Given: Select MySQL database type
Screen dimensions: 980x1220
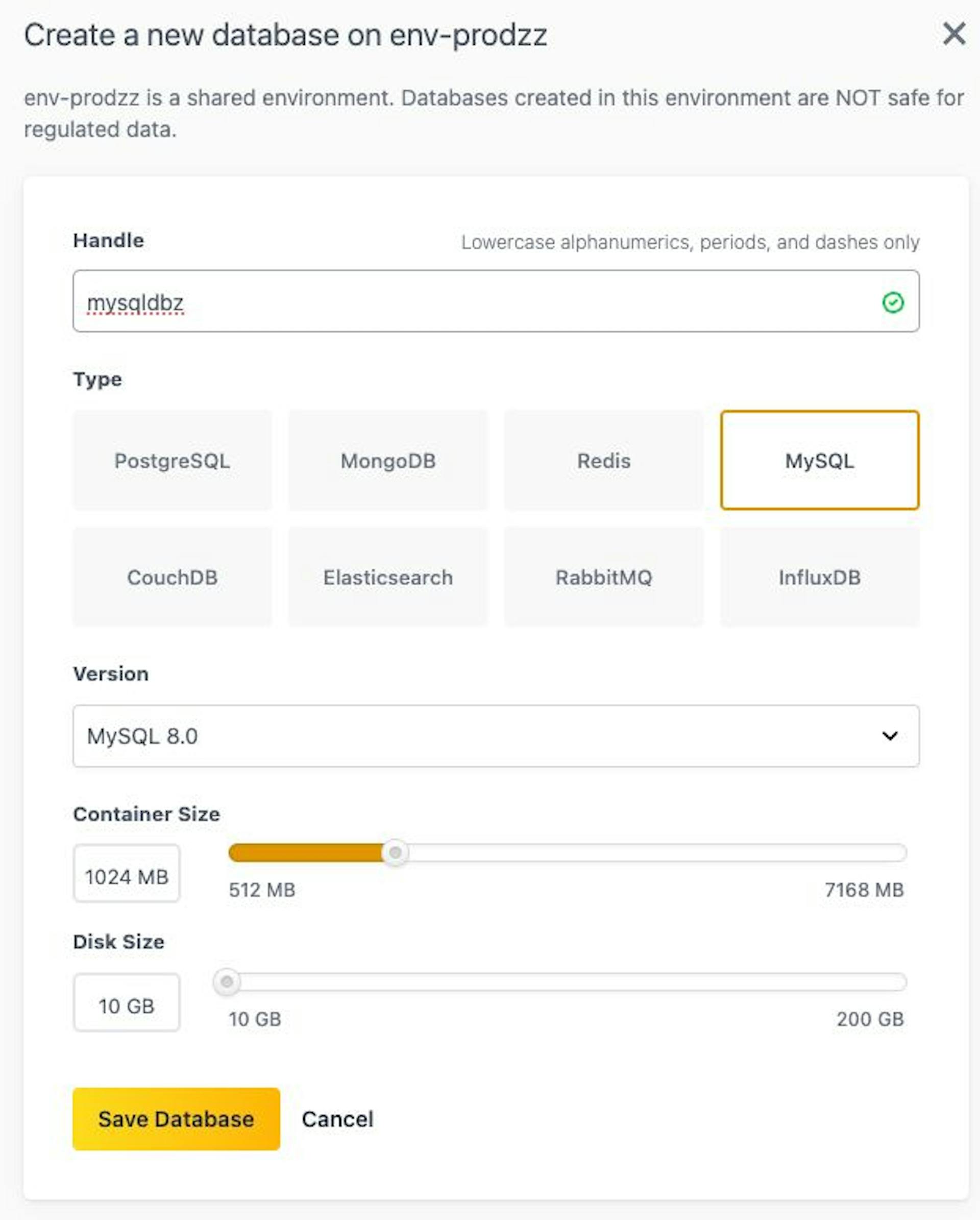Looking at the screenshot, I should click(x=820, y=461).
